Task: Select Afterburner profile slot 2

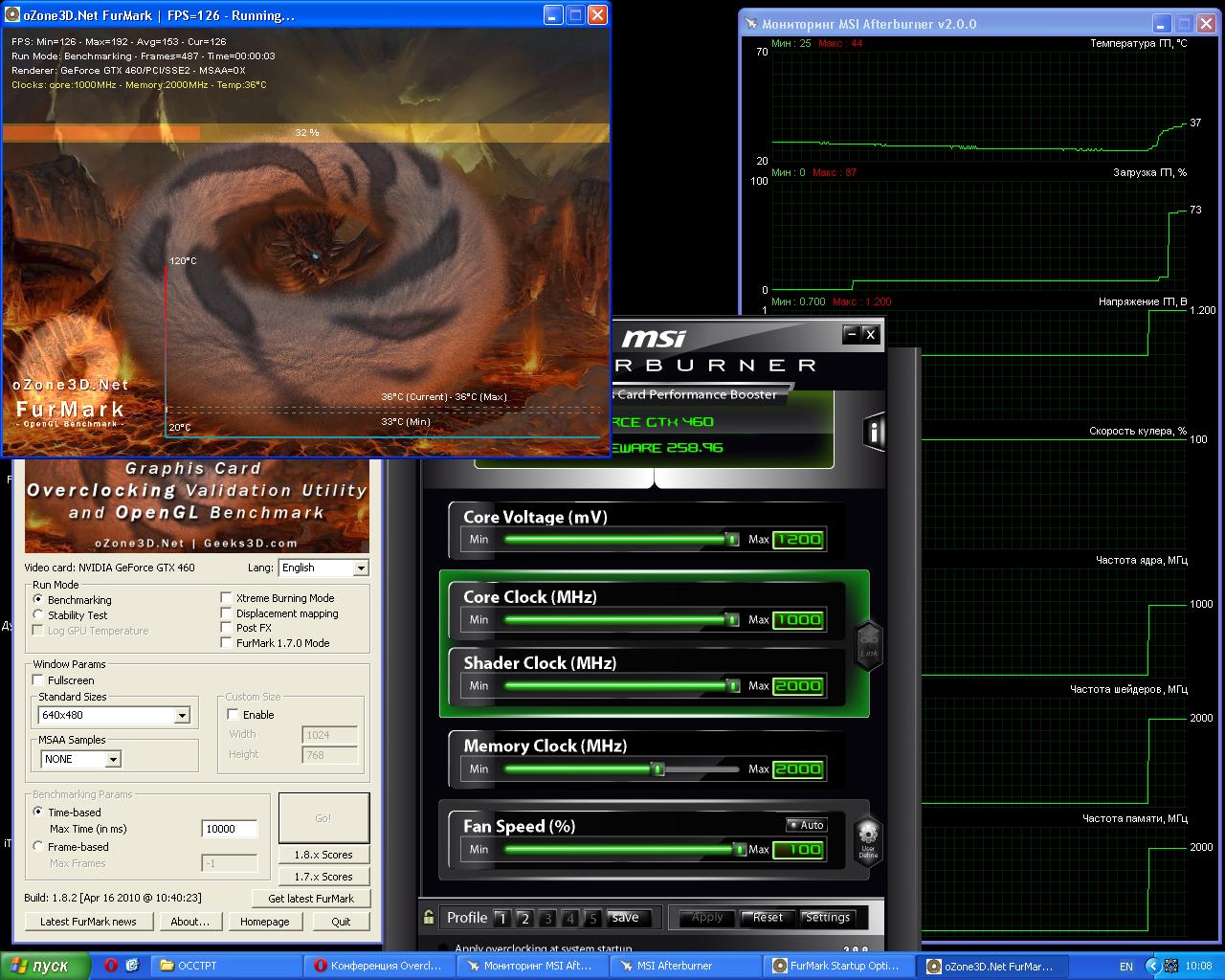Action: pos(524,918)
